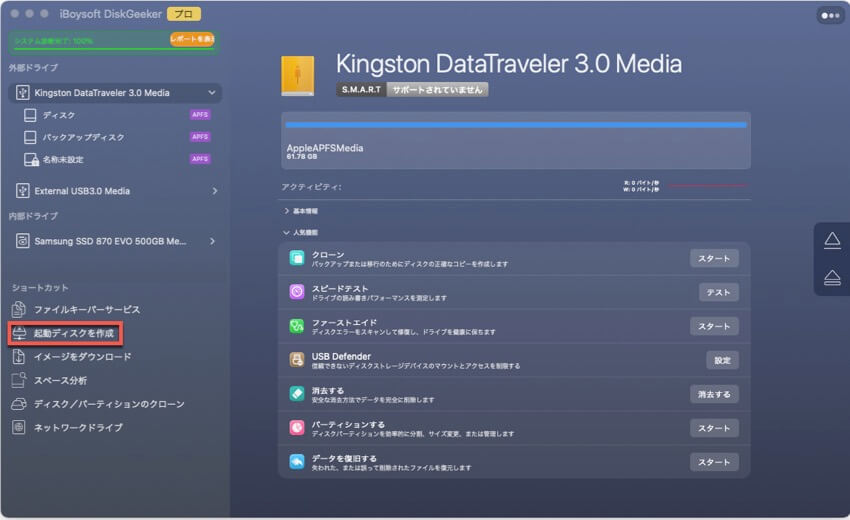Click the プロ badge
Viewport: 850px width, 520px height.
tap(184, 14)
